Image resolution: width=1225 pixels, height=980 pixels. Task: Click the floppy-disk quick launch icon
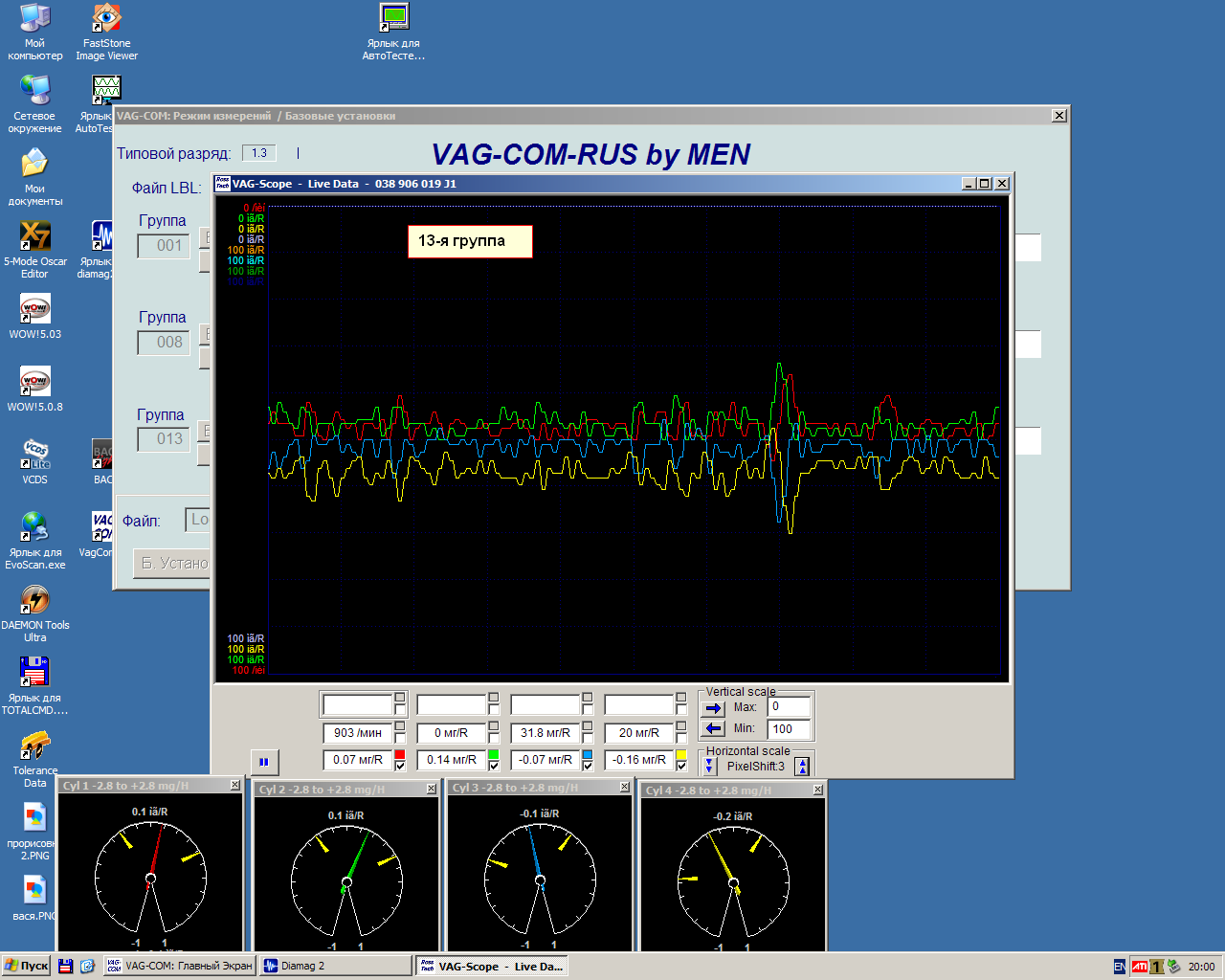point(66,967)
